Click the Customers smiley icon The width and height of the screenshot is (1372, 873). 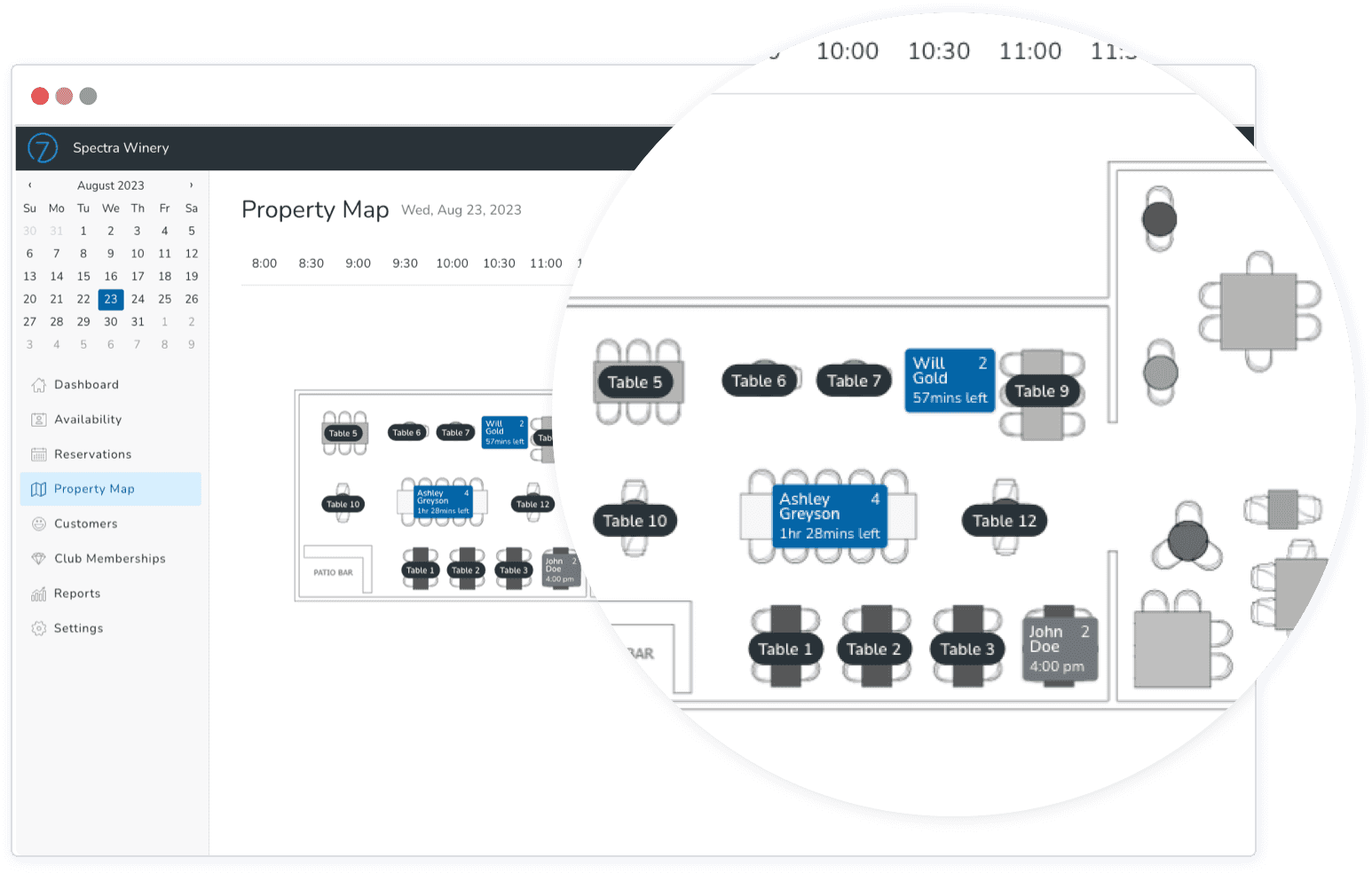click(x=39, y=523)
